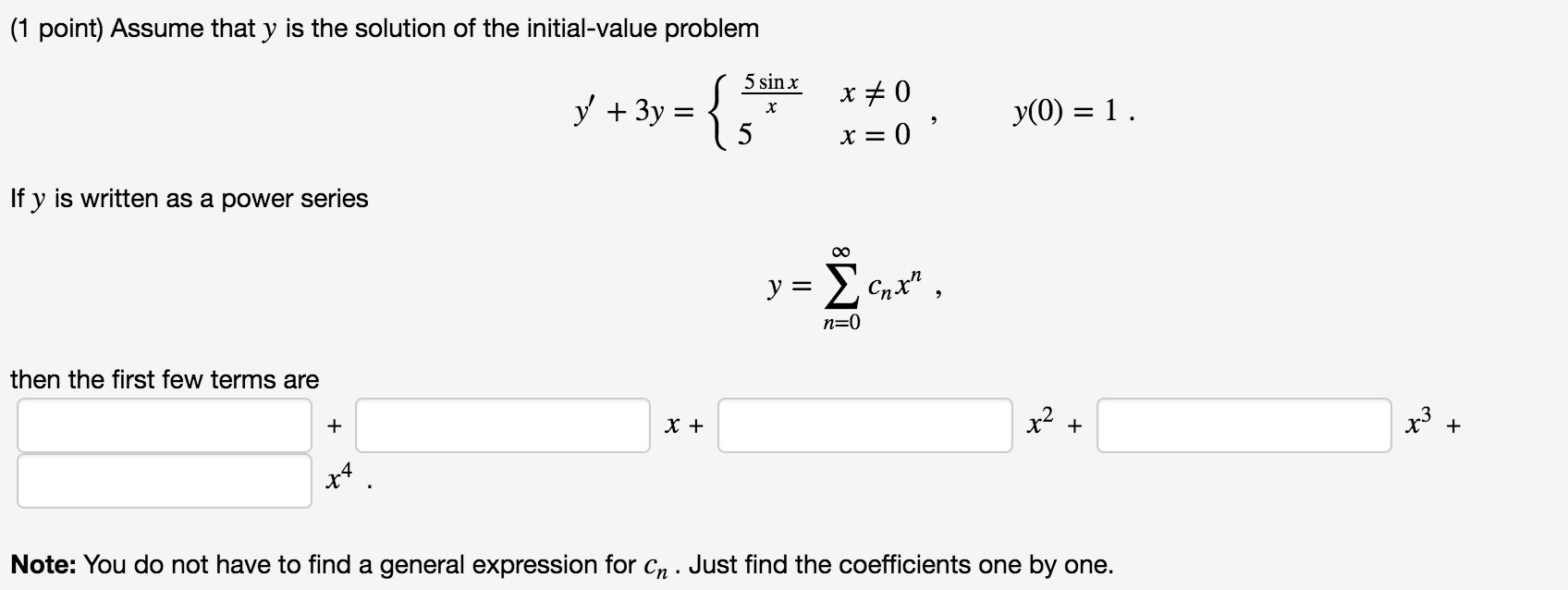Select the first answer field in the series

pos(165,426)
